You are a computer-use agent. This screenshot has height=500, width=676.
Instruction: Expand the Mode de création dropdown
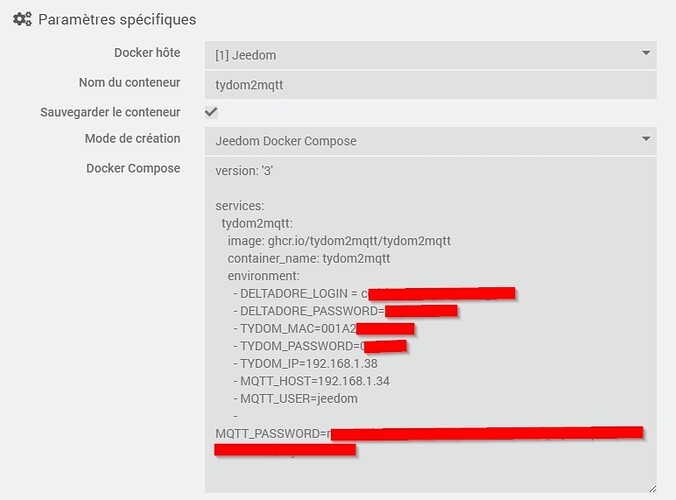click(430, 141)
